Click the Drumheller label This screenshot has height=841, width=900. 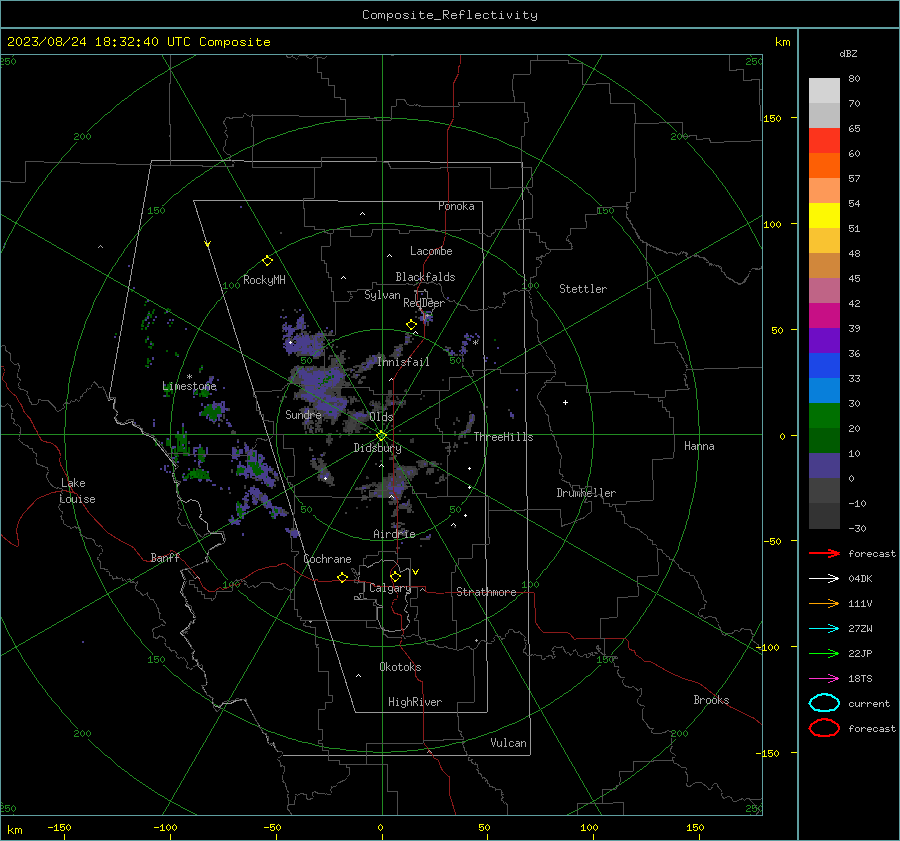(586, 493)
